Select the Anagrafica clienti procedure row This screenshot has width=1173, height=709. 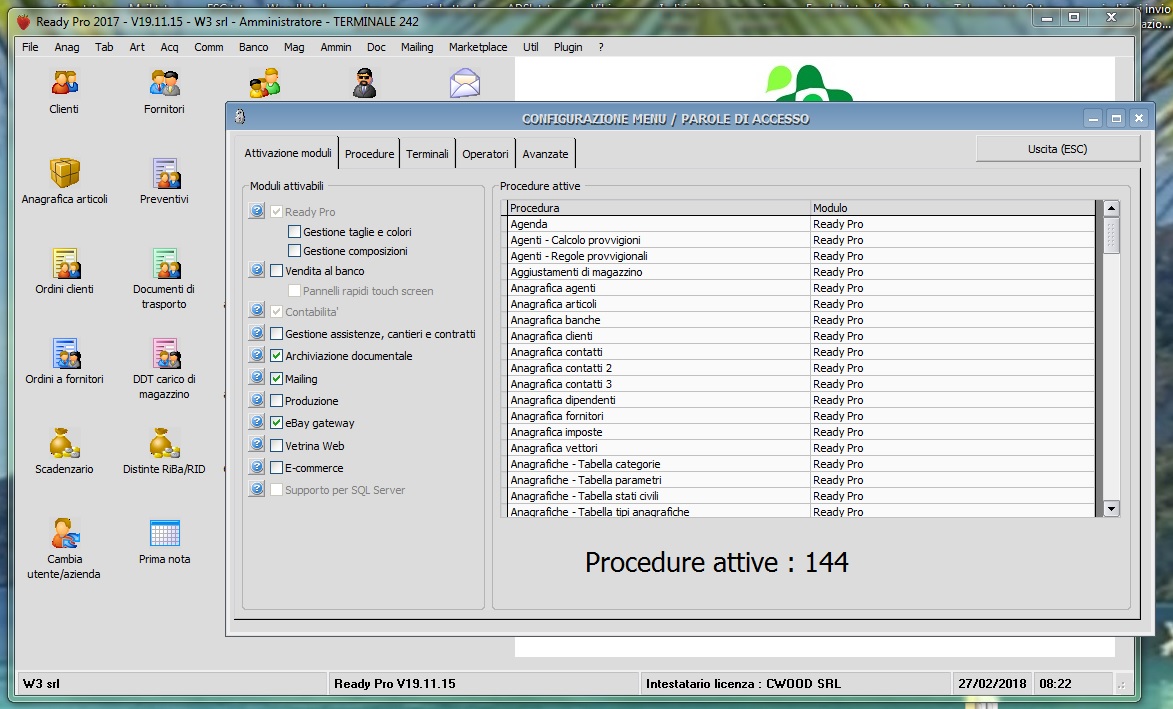[x=800, y=336]
